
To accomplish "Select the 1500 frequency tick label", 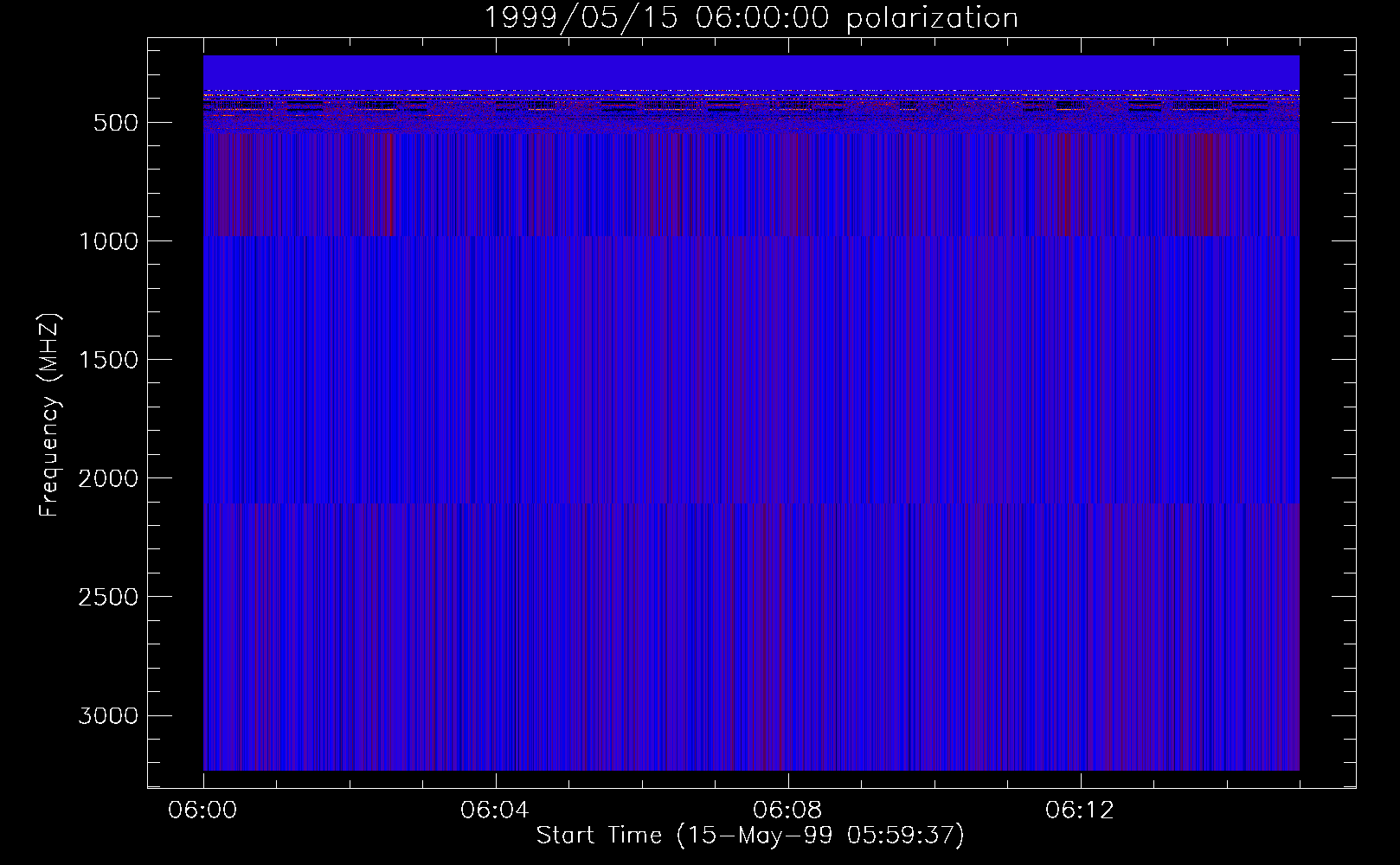I will (x=108, y=360).
